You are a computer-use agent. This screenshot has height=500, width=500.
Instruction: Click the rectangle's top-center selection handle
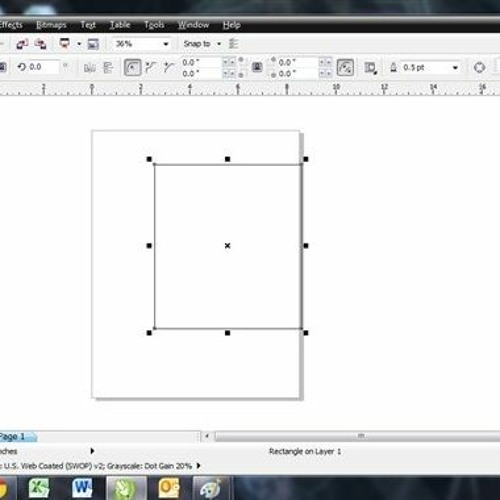(x=227, y=159)
